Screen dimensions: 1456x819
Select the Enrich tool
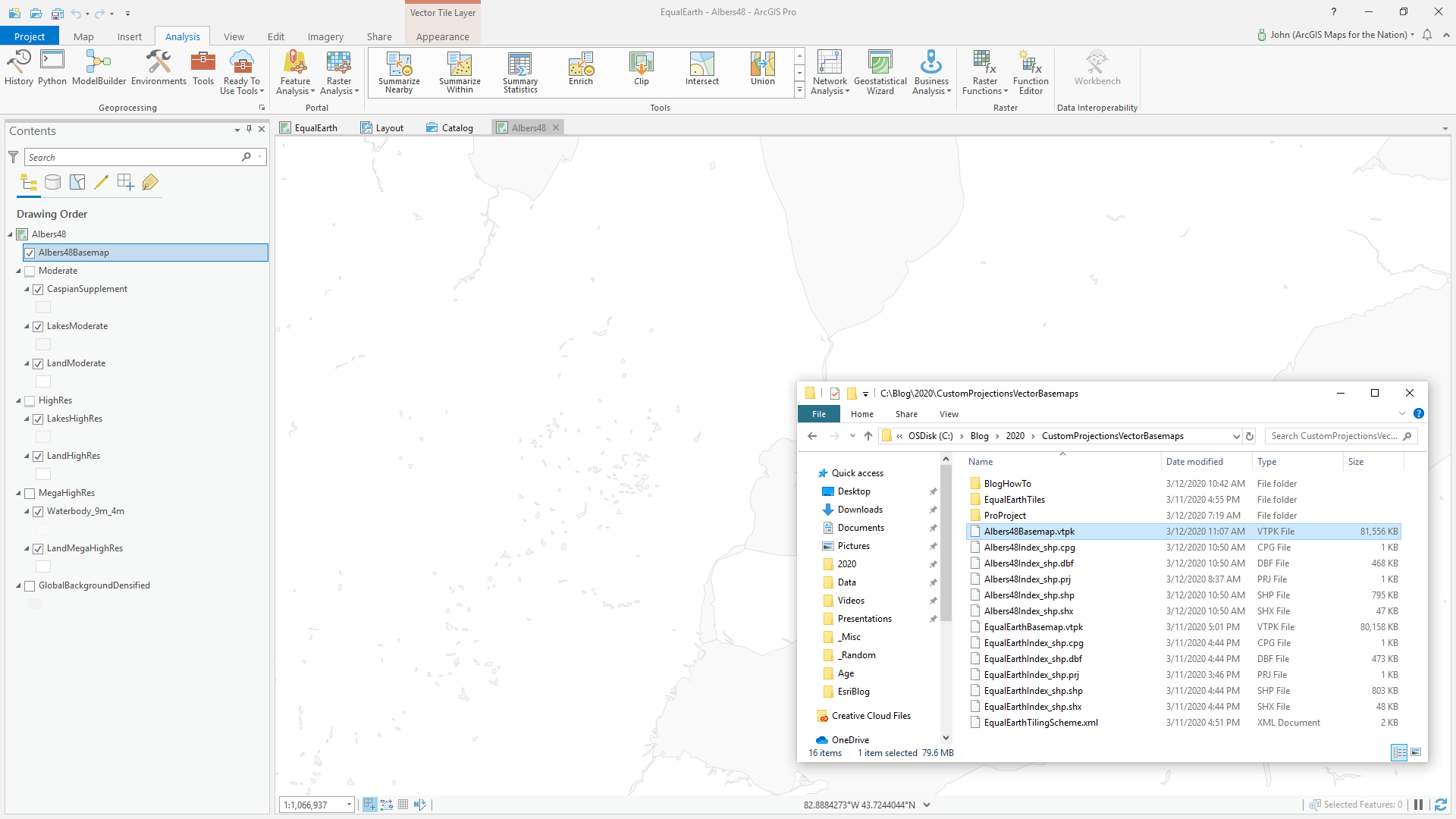pos(581,69)
